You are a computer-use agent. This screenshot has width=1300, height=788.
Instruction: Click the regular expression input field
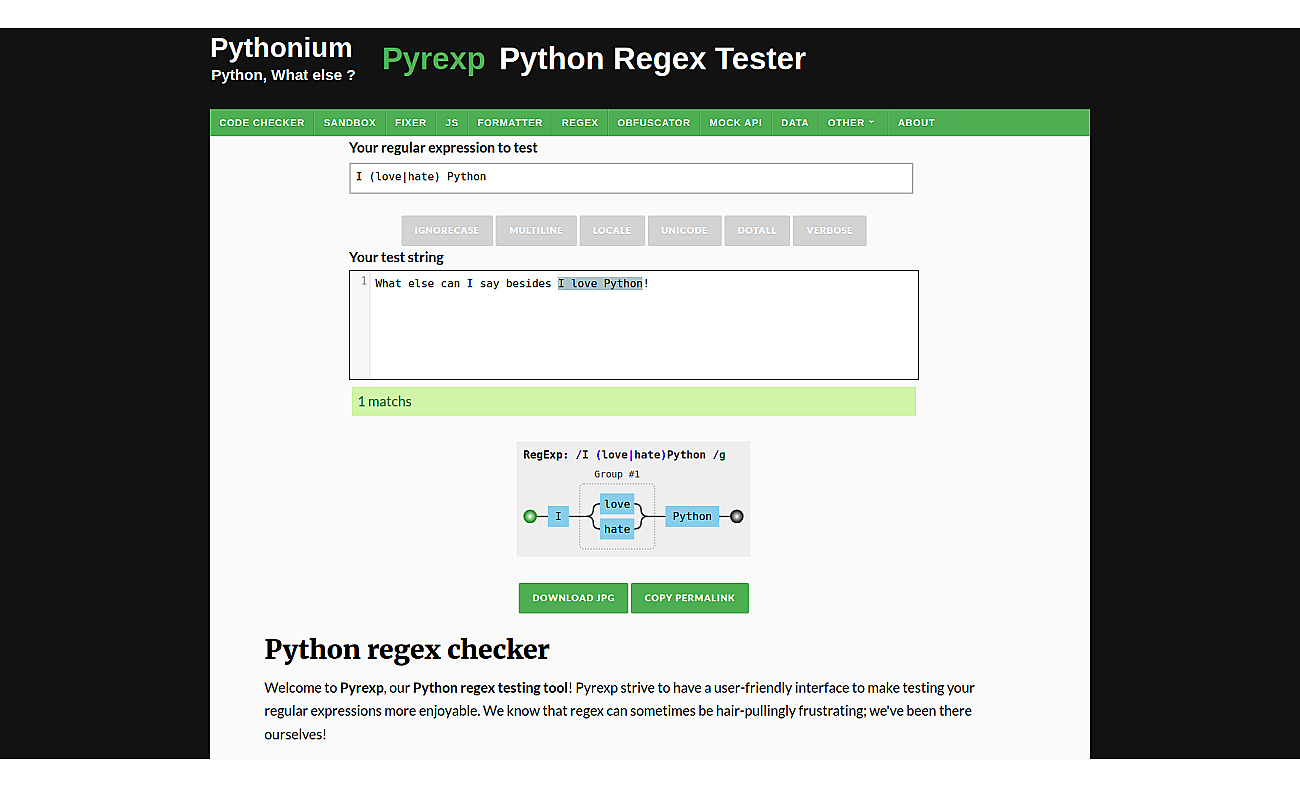(631, 178)
